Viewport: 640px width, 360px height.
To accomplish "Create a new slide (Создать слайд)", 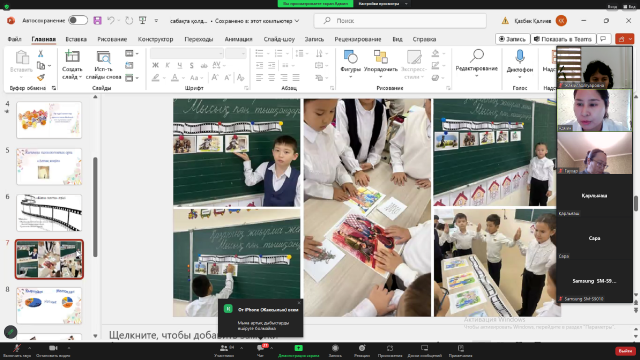I will pos(72,64).
